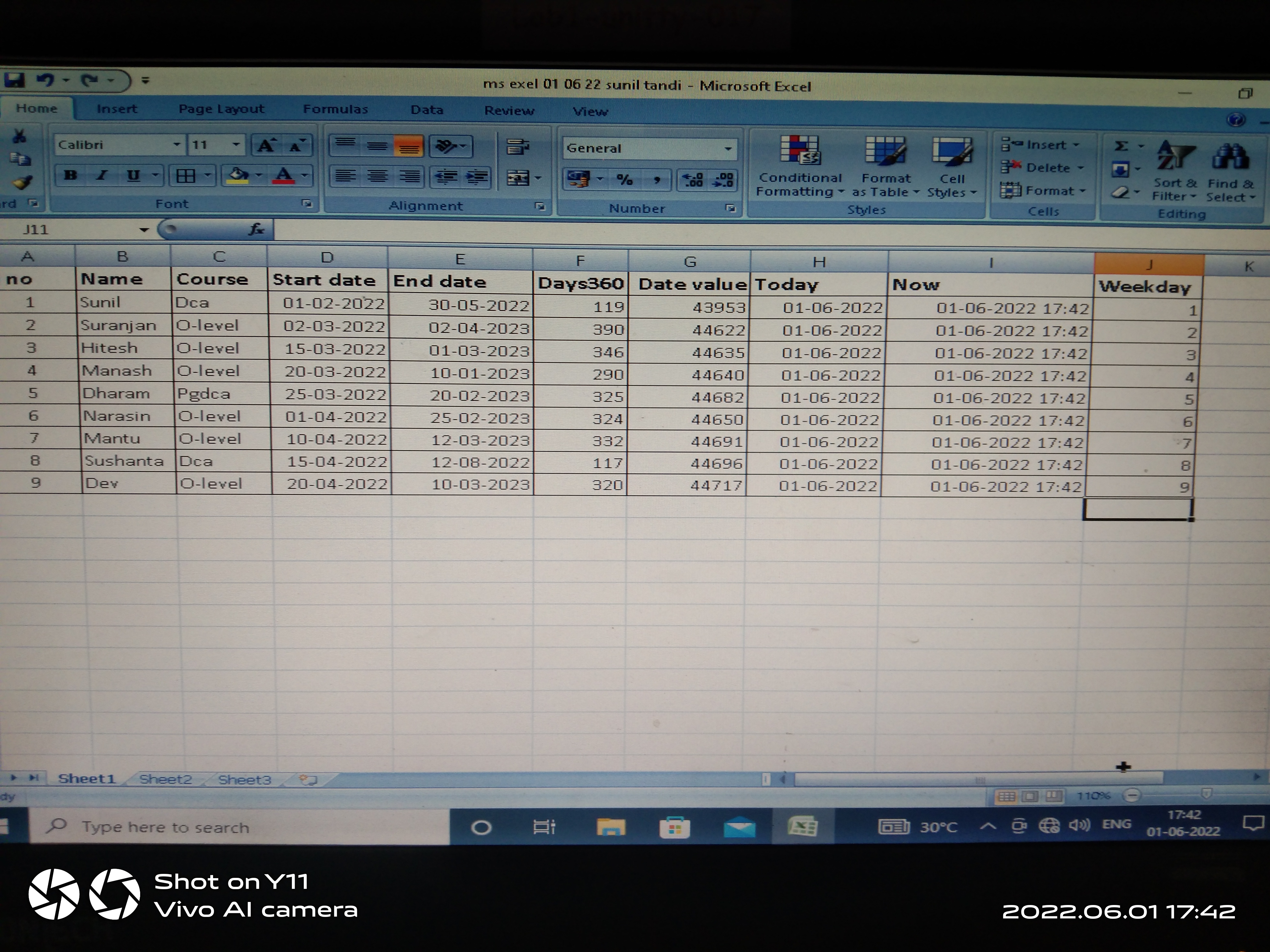Toggle Bold formatting
This screenshot has height=952, width=1270.
(71, 175)
